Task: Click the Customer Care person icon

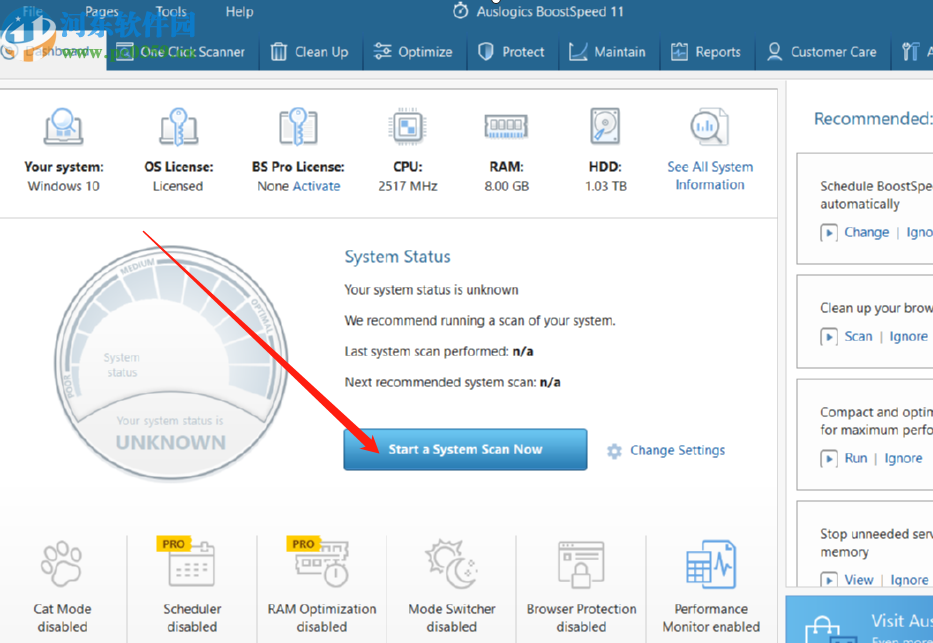Action: pyautogui.click(x=774, y=52)
